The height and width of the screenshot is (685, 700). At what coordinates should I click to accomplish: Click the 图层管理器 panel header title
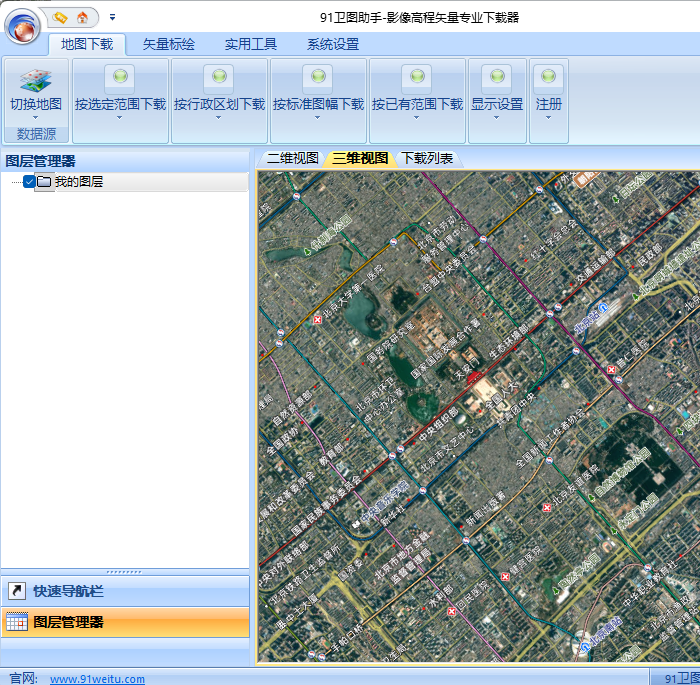41,161
